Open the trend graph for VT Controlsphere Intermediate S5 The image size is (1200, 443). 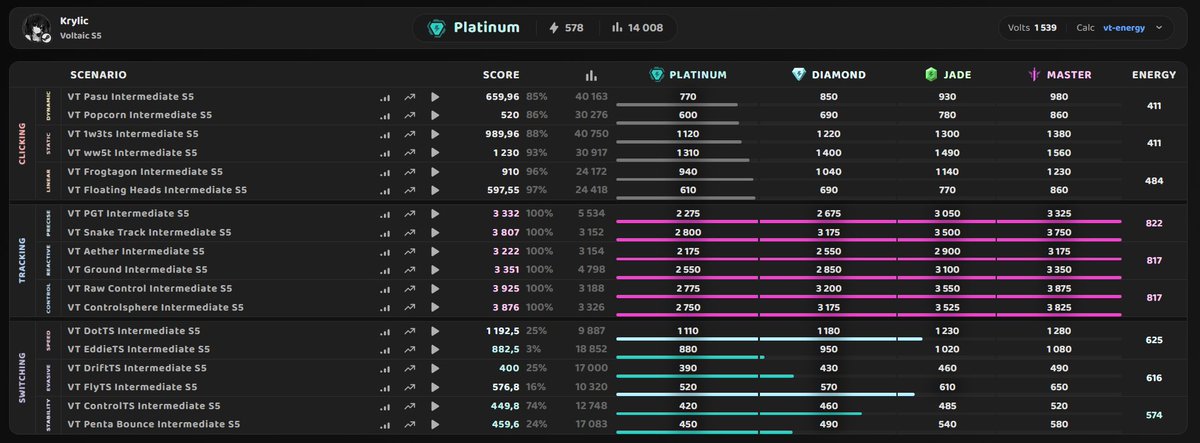(410, 307)
